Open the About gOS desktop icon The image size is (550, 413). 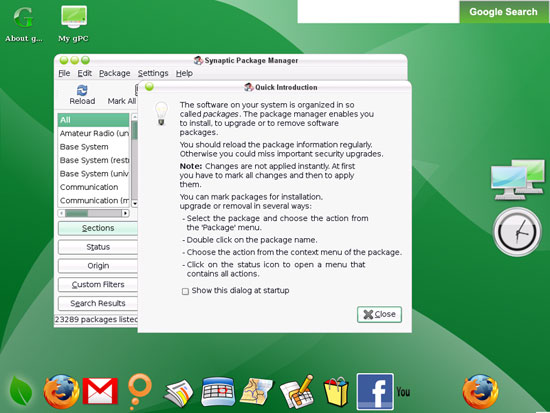tap(24, 23)
